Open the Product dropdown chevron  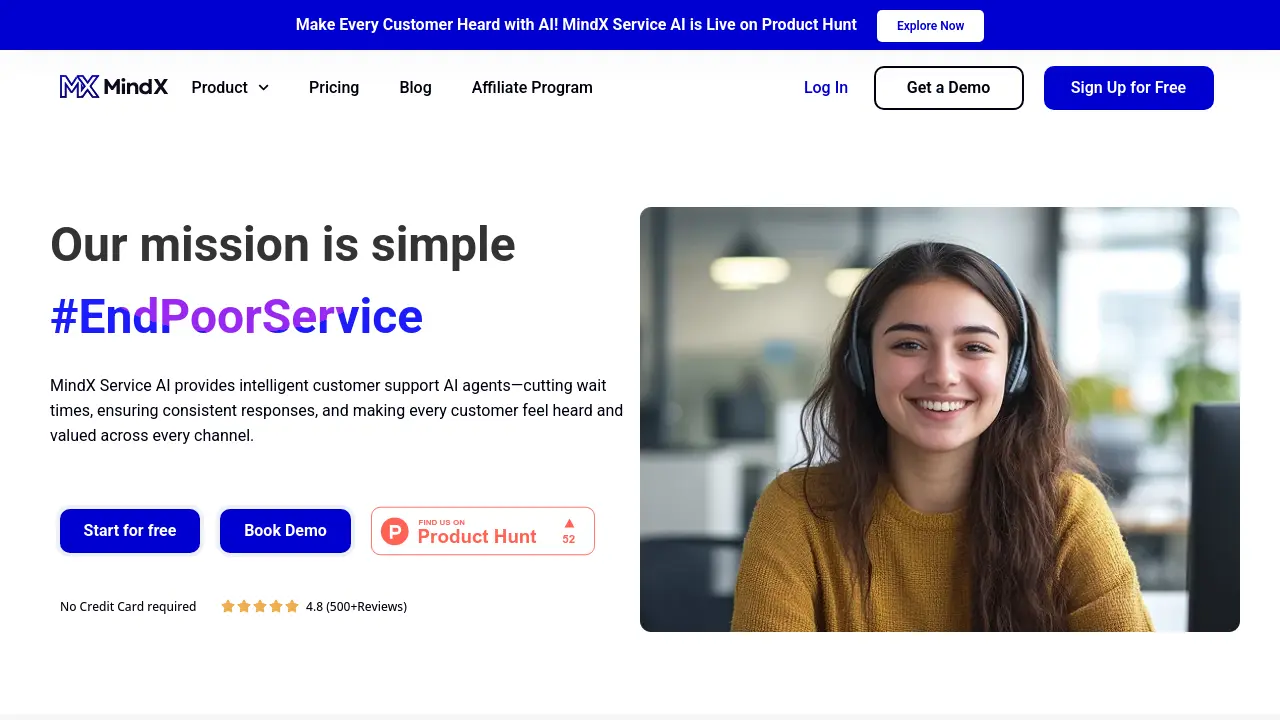pyautogui.click(x=265, y=88)
